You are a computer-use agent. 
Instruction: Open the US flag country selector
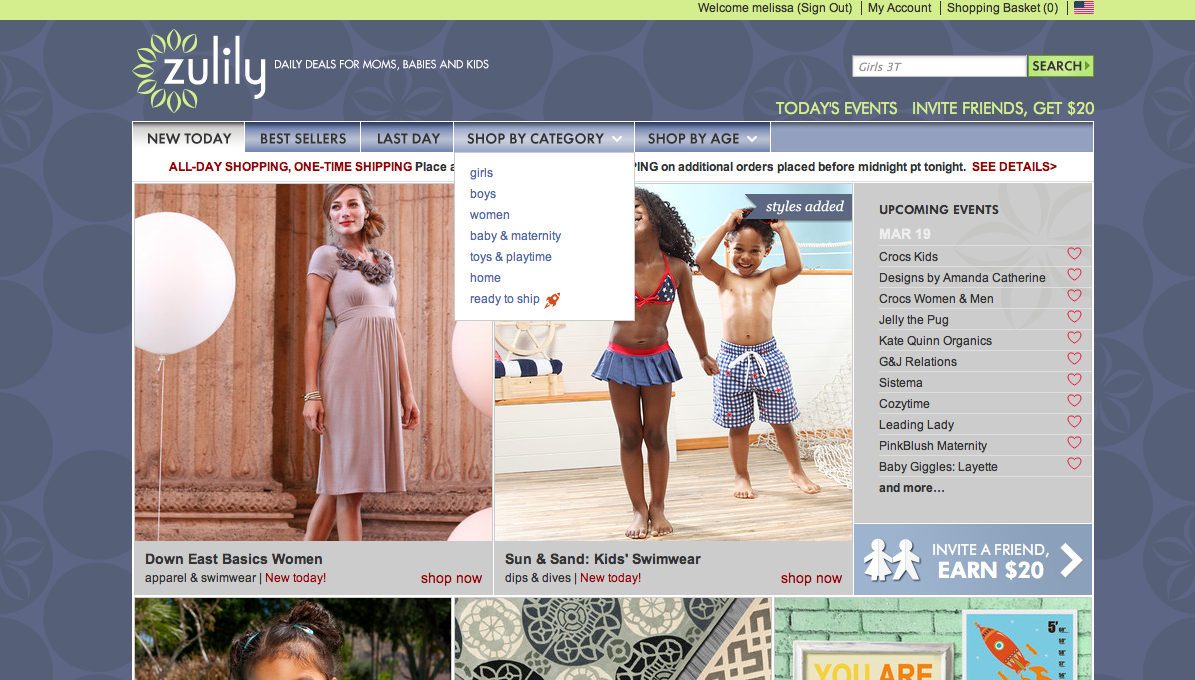click(x=1084, y=8)
